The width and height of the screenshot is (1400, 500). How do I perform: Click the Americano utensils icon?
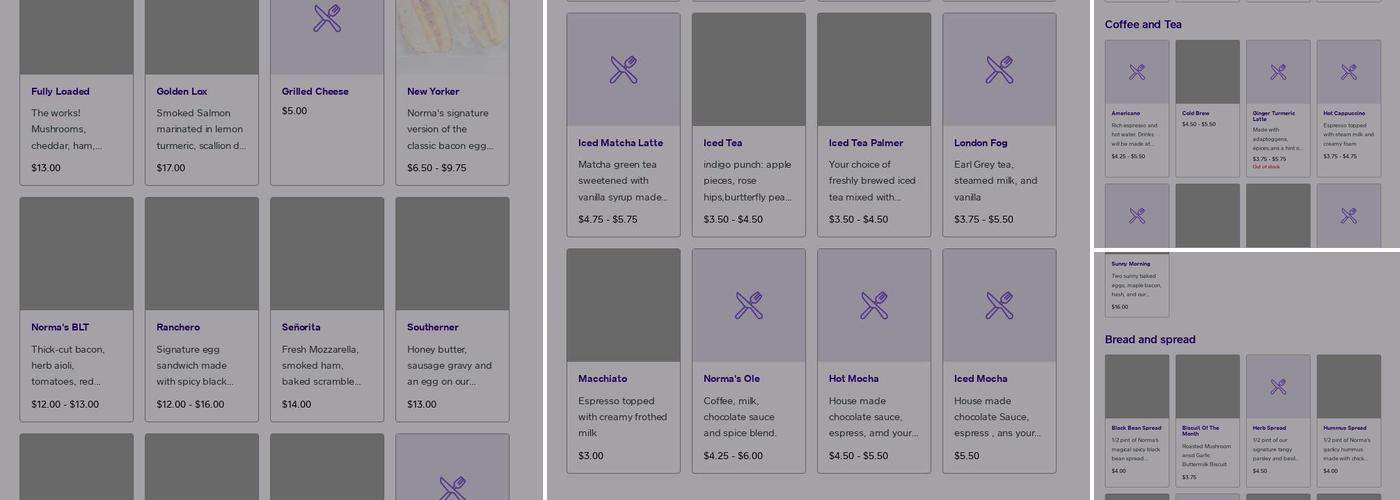click(1137, 72)
